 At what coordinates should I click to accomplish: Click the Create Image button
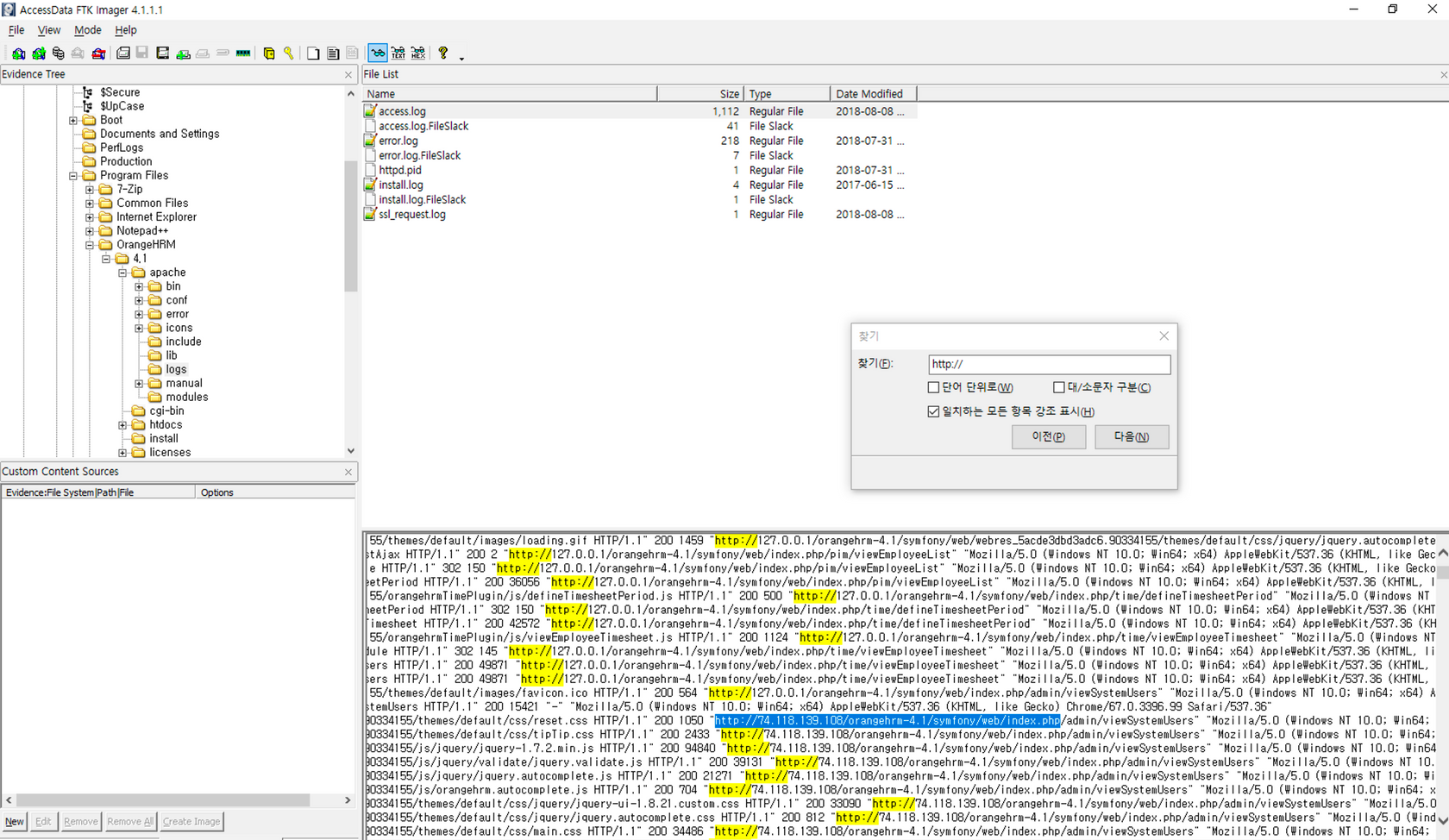[191, 822]
